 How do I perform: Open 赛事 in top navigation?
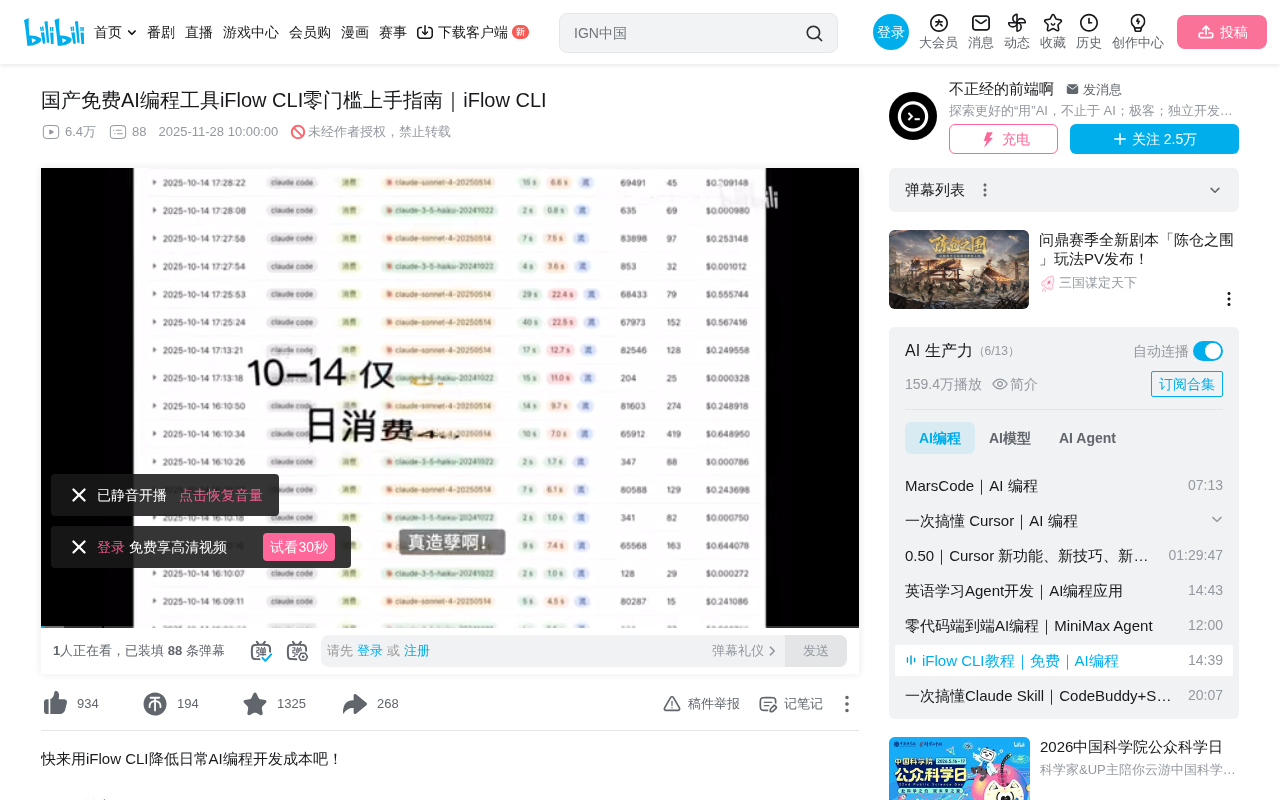click(x=393, y=32)
